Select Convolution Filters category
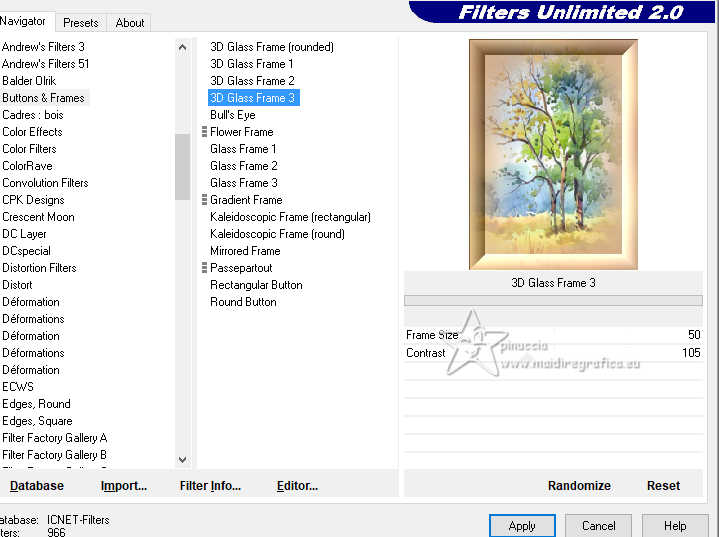 pos(45,183)
